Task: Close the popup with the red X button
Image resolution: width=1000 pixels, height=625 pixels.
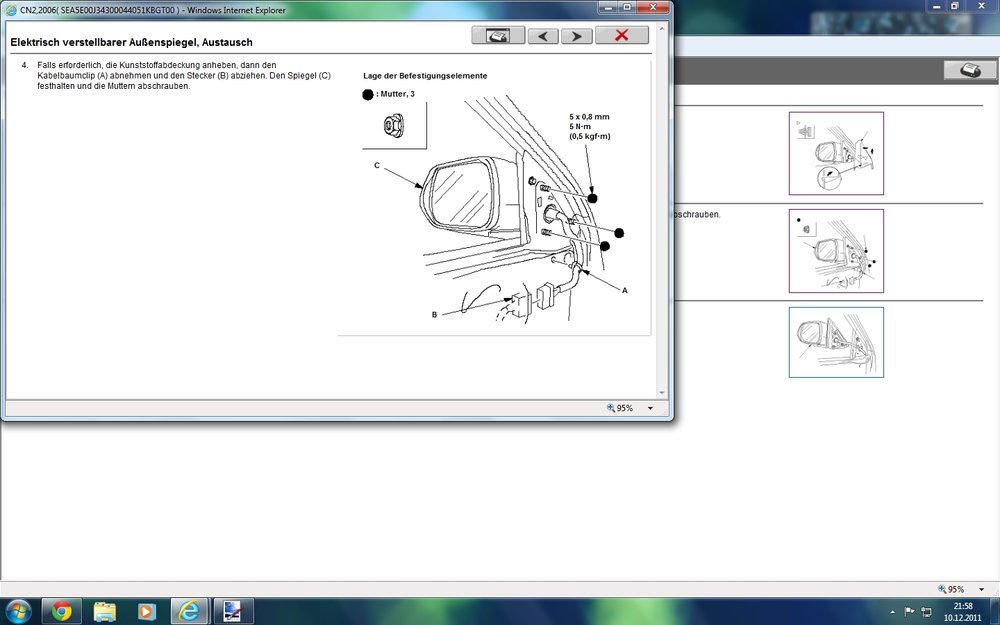Action: pyautogui.click(x=621, y=36)
